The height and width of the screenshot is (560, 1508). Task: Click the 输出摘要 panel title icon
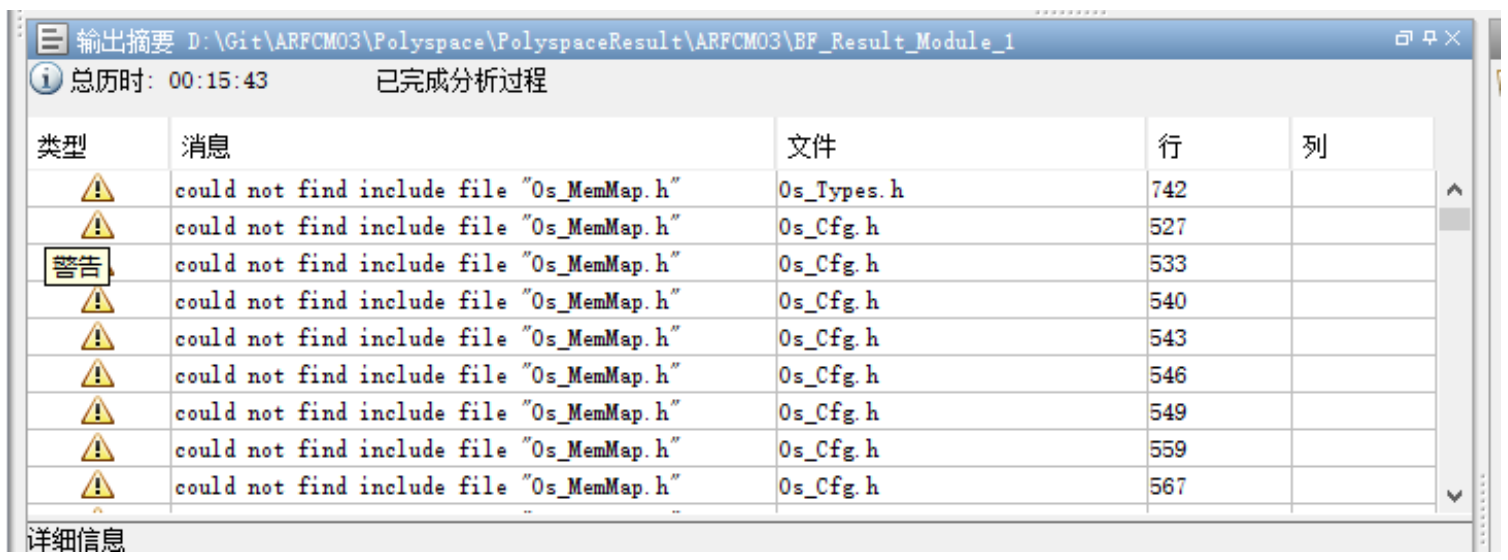[x=52, y=40]
